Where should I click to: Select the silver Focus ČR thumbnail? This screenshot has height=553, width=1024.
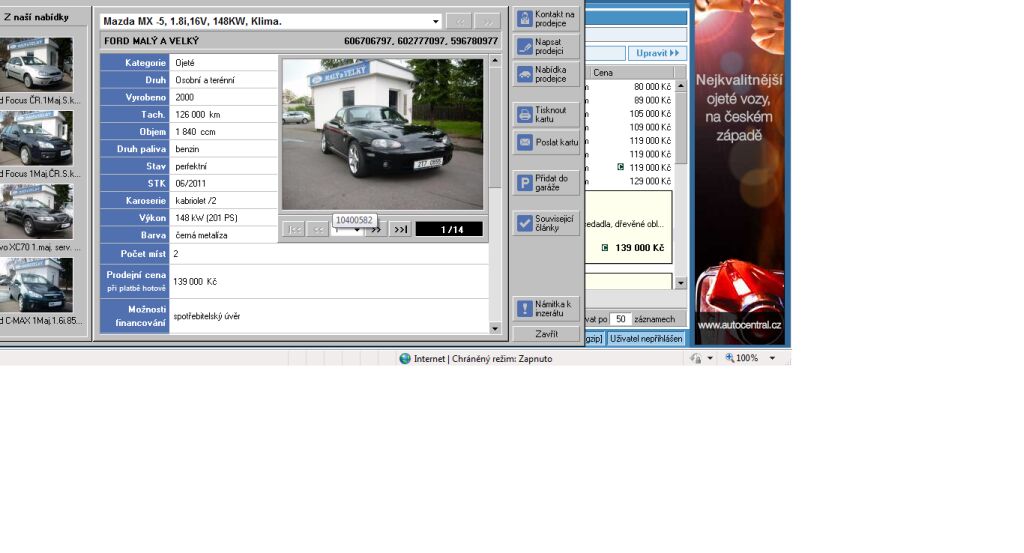coord(36,64)
